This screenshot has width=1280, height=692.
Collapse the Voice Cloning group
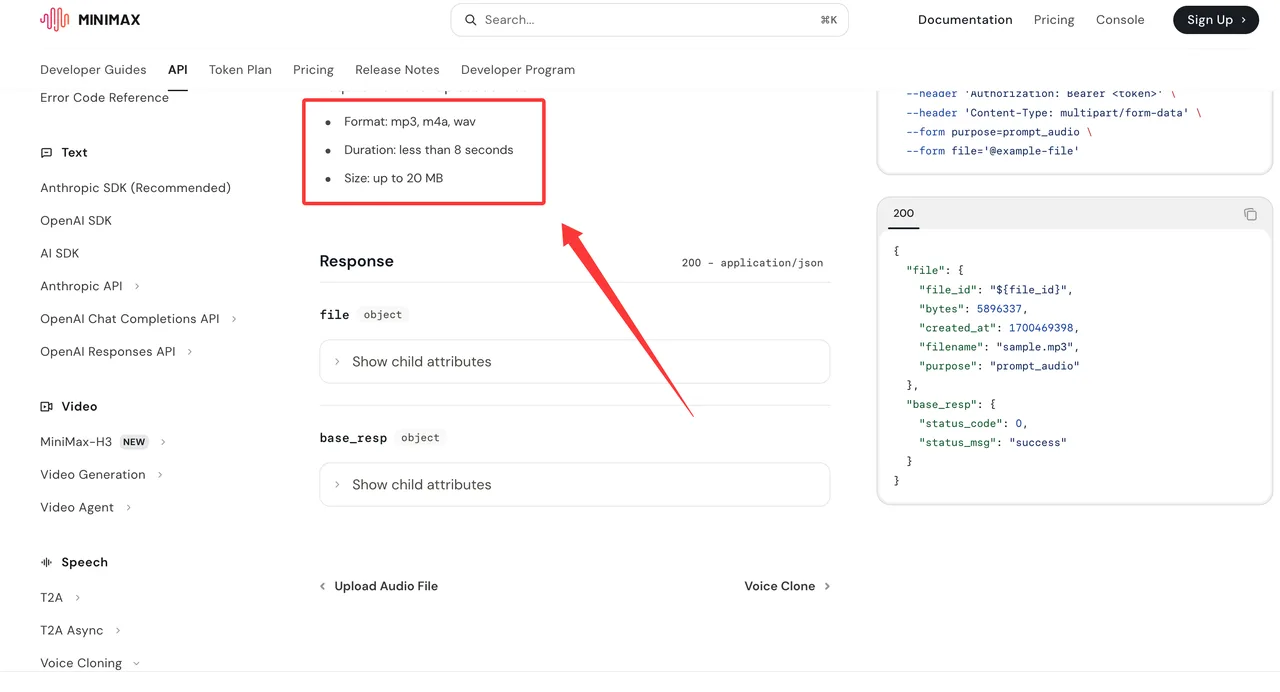[x=90, y=663]
